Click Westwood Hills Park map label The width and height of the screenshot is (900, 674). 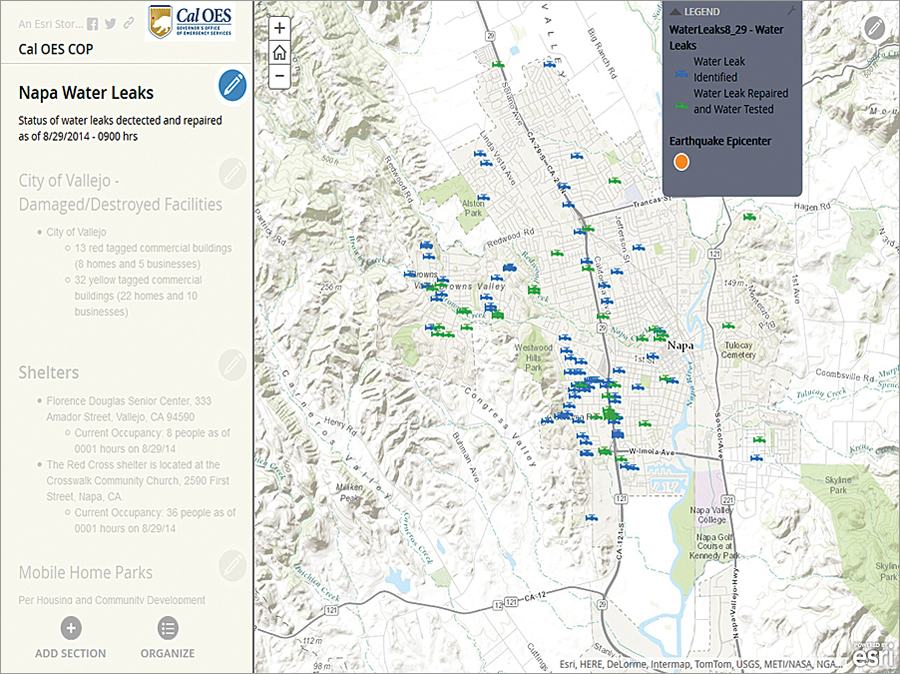tap(533, 358)
